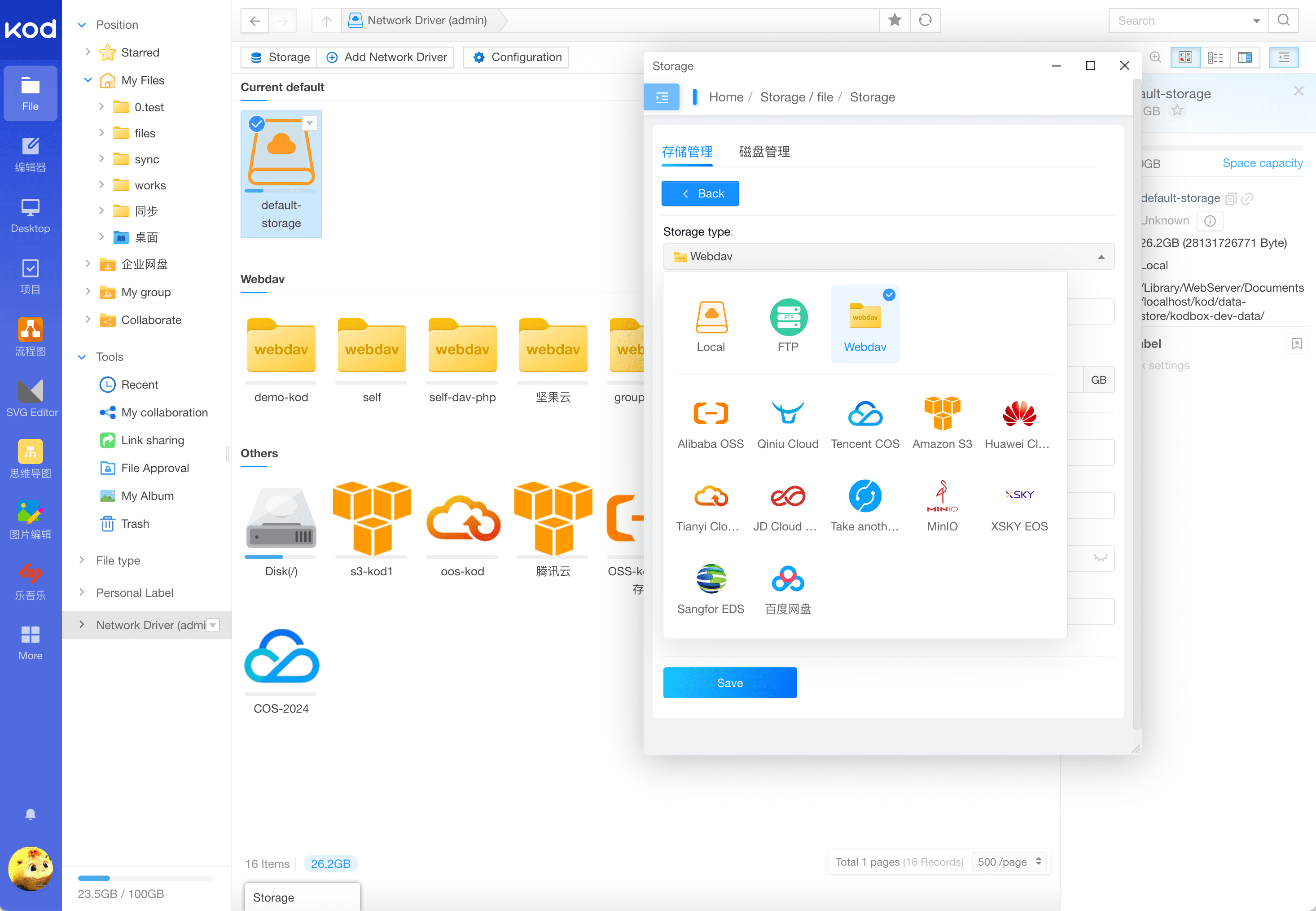
Task: Deselect the checked default-storage item
Action: coord(256,123)
